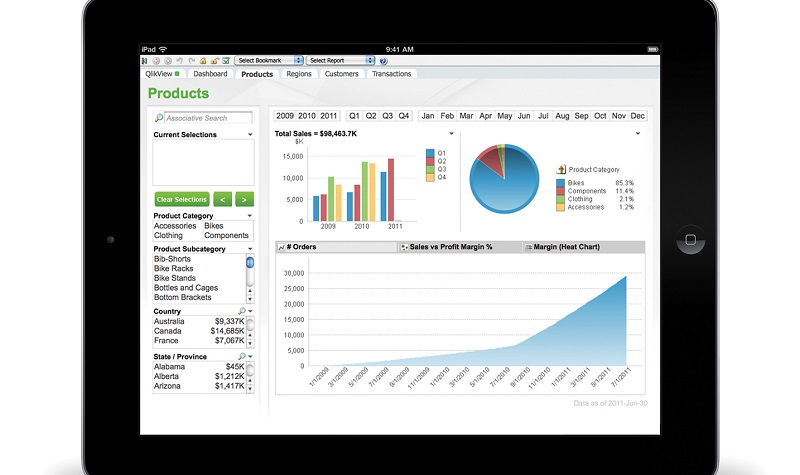The width and height of the screenshot is (800, 475).
Task: Select 'Bikes' in Product Category
Action: pyautogui.click(x=213, y=226)
